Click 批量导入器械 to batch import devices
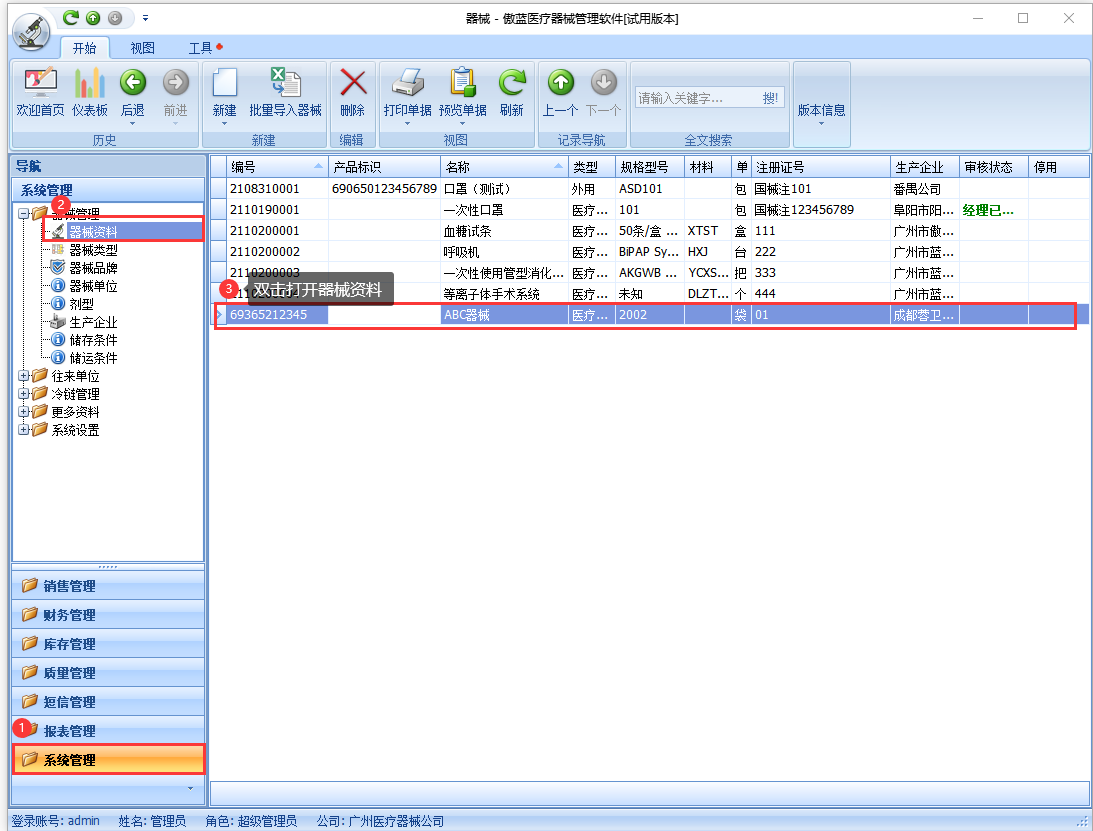 tap(286, 92)
